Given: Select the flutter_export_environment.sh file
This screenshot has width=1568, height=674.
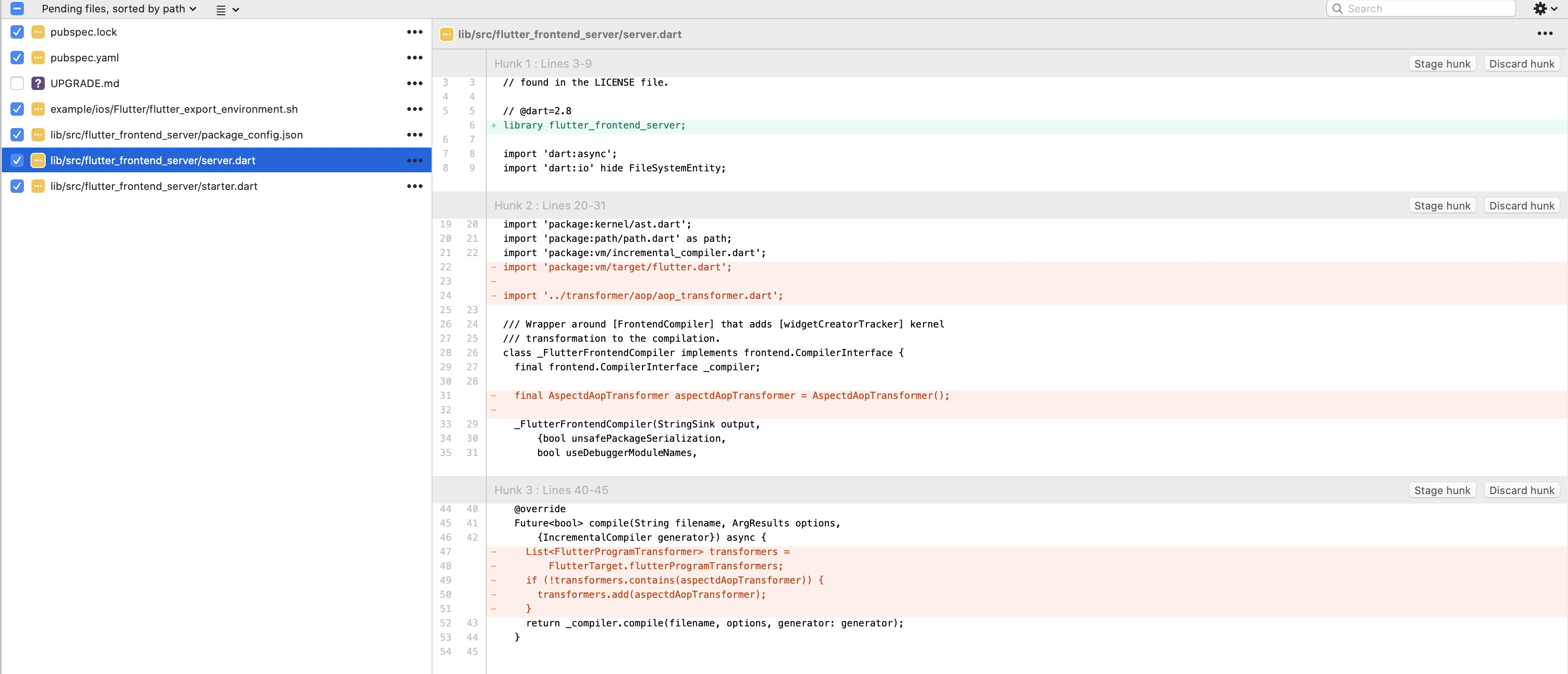Looking at the screenshot, I should pyautogui.click(x=174, y=109).
